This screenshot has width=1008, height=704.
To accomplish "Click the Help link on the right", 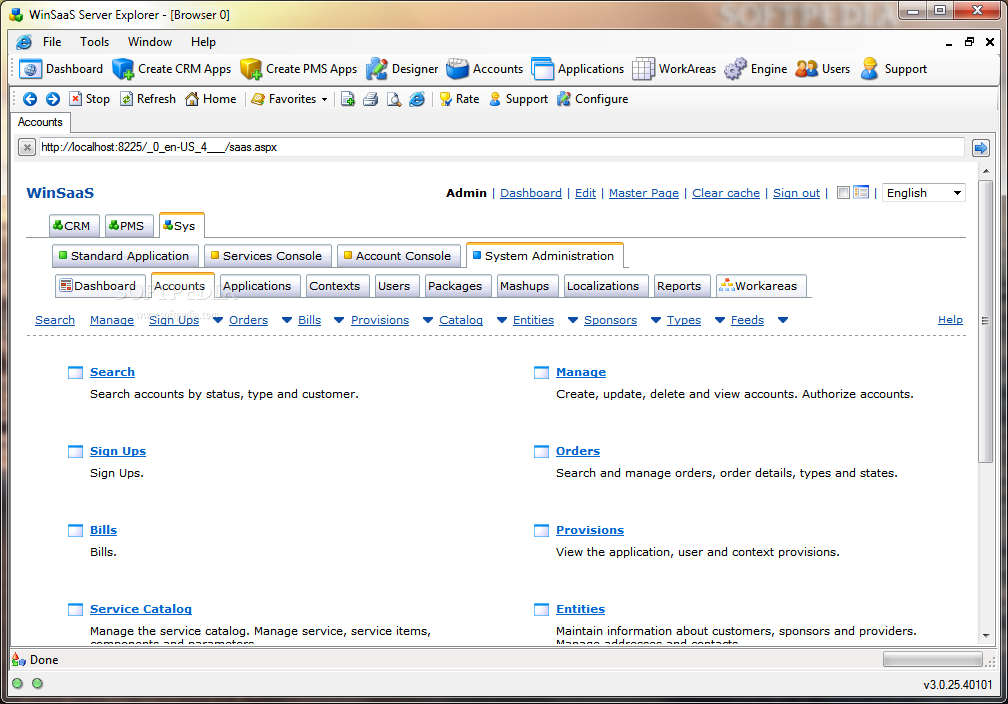I will tap(950, 320).
